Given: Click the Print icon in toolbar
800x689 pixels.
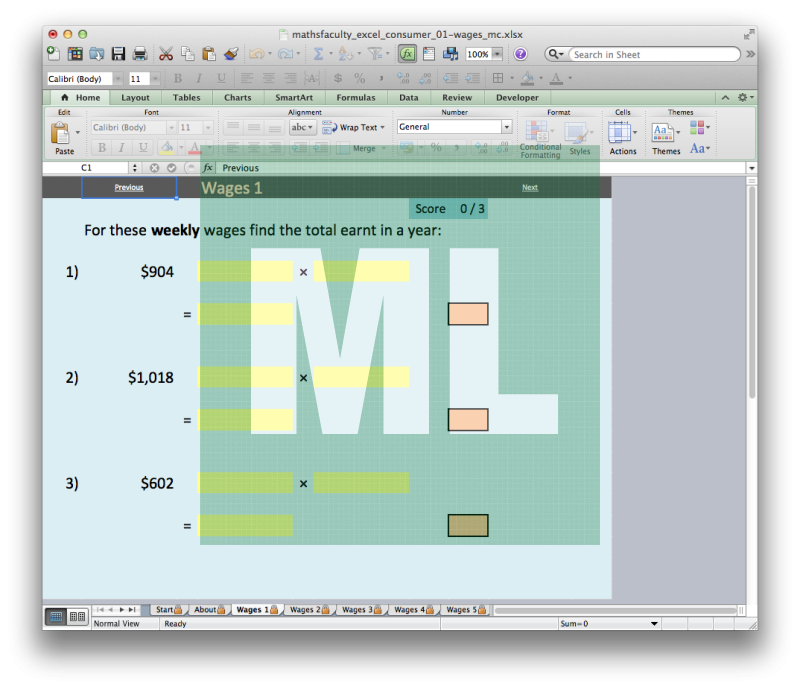Looking at the screenshot, I should [140, 54].
